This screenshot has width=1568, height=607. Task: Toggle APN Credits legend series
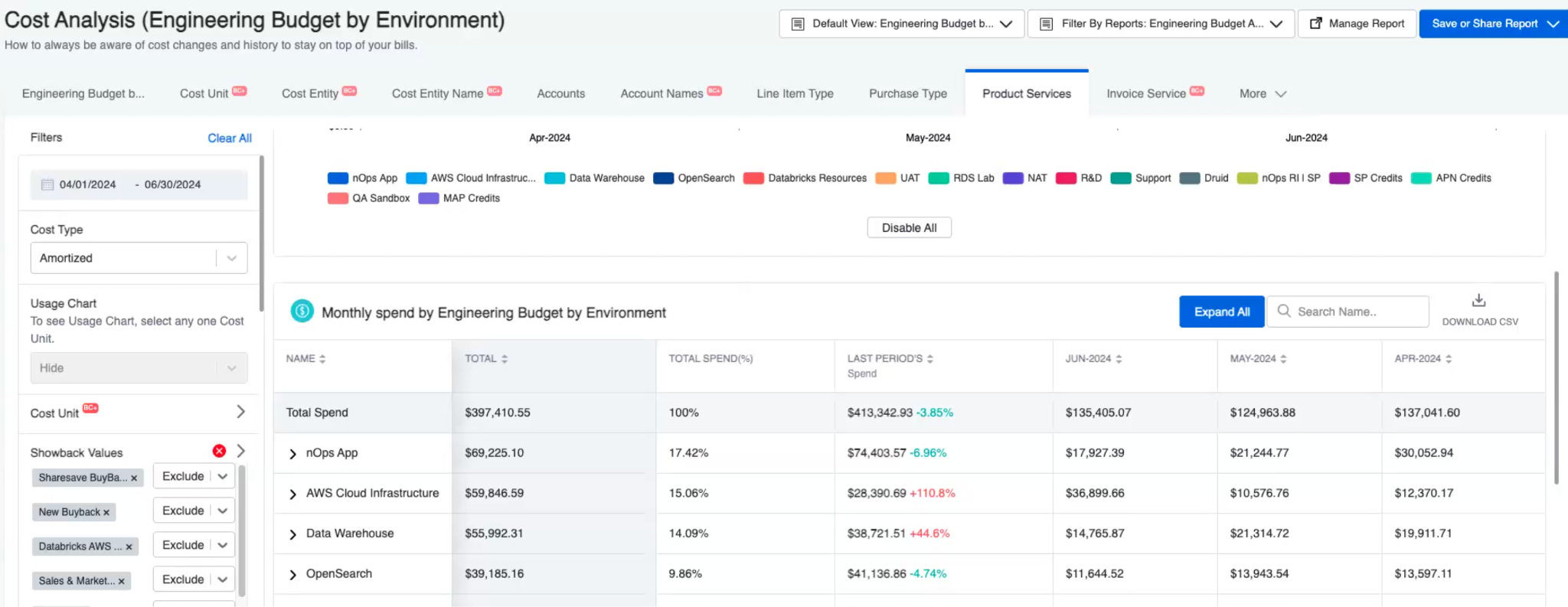1451,178
